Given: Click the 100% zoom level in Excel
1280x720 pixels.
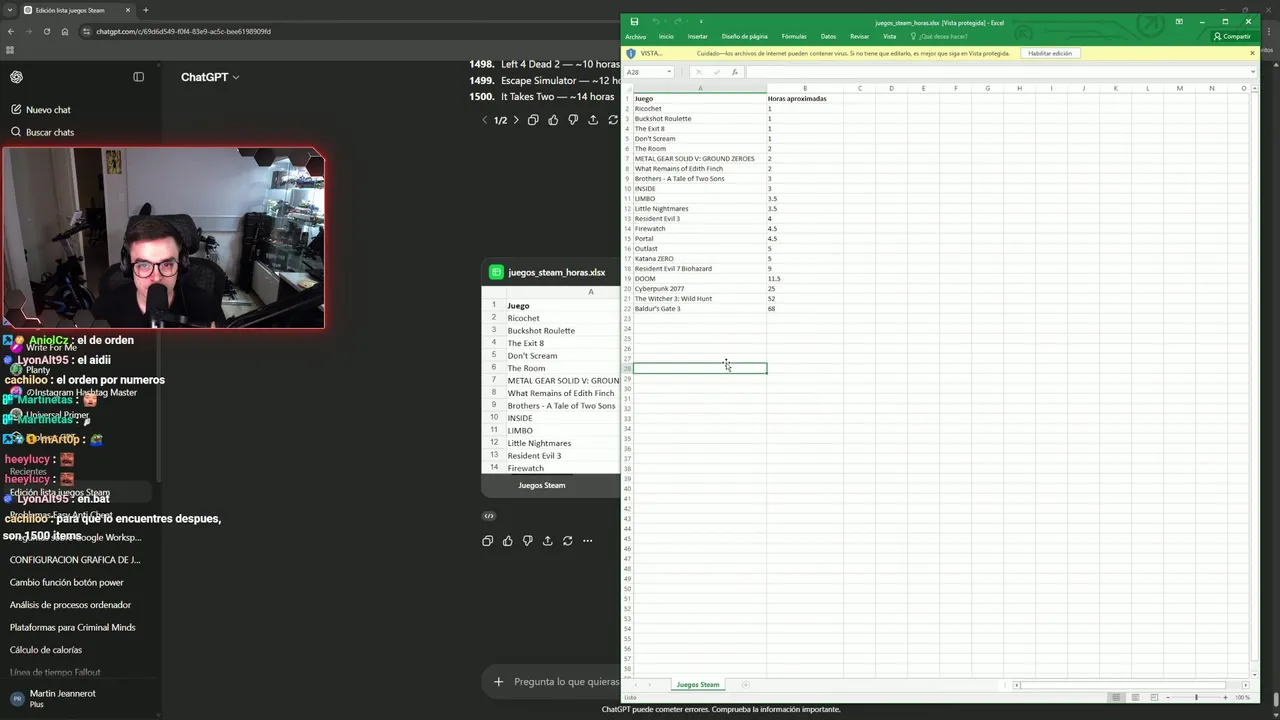Looking at the screenshot, I should pos(1242,697).
